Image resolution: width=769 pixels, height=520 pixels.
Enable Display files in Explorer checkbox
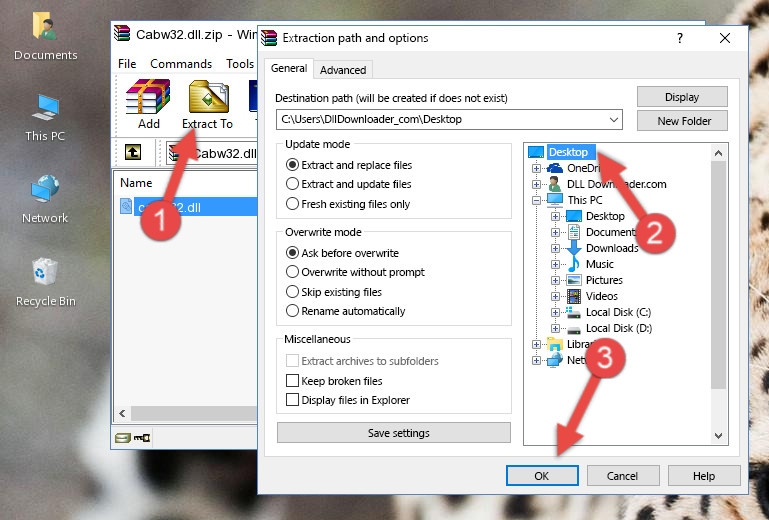point(292,400)
